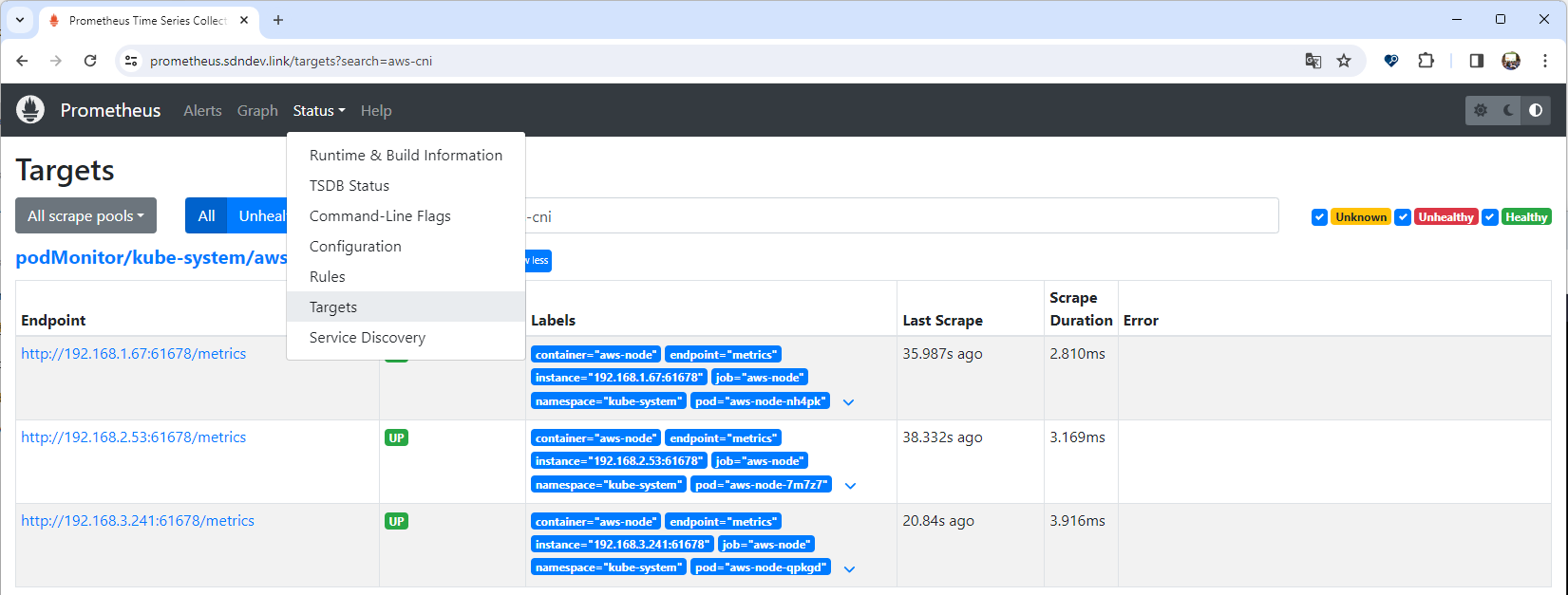The height and width of the screenshot is (595, 1568).
Task: Open the tab search dropdown arrow
Action: point(20,20)
